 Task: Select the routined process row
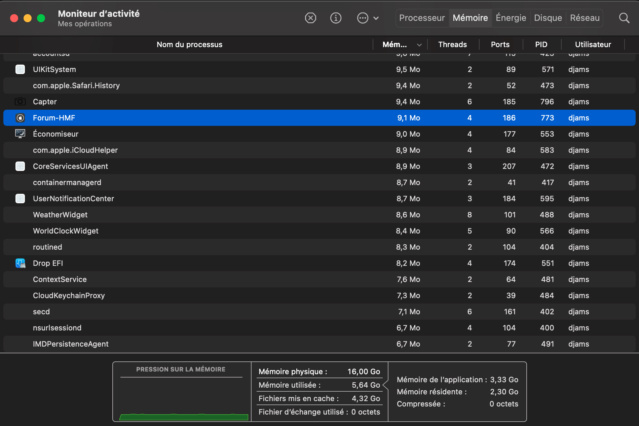coord(319,247)
